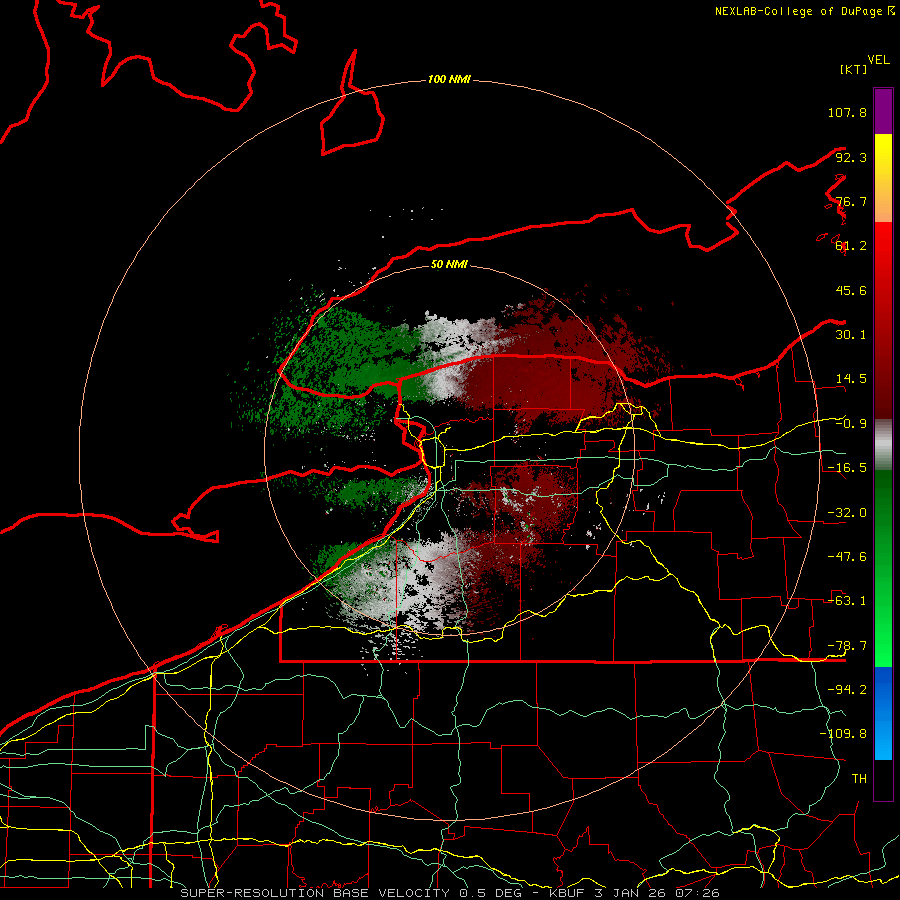Click the 30.1 velocity legend value

point(851,335)
